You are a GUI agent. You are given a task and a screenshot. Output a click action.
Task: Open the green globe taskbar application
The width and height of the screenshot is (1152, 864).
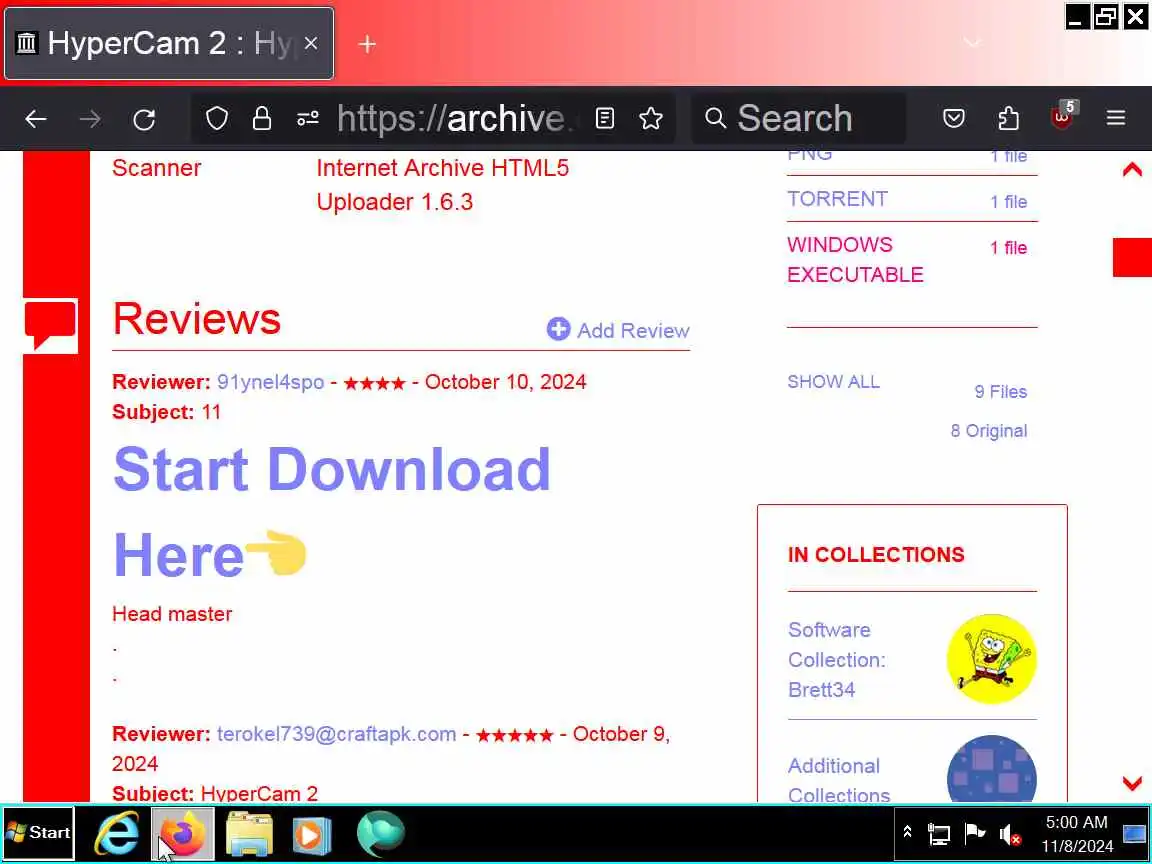tap(381, 834)
